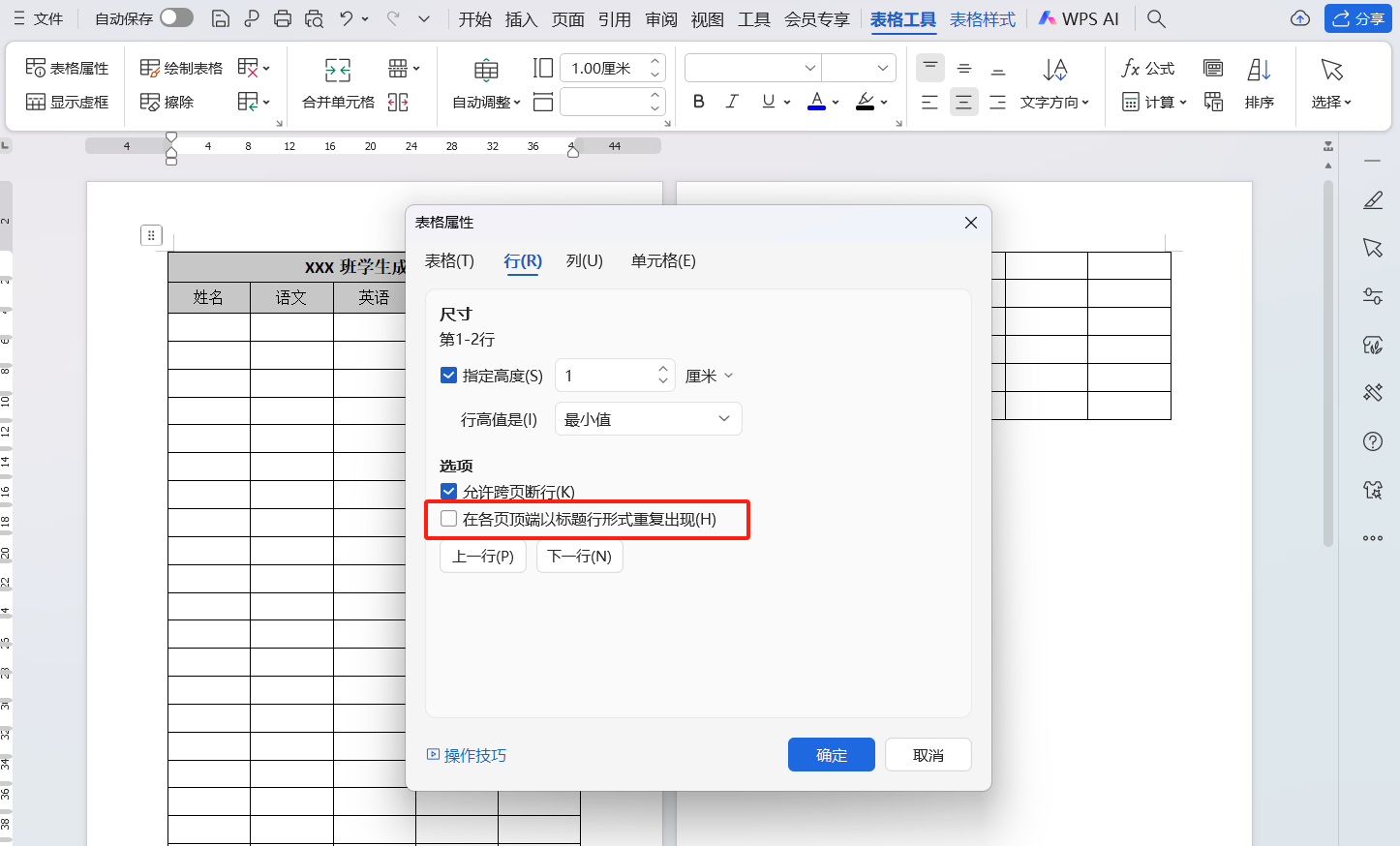
Task: Click the Bold formatting icon
Action: point(699,102)
